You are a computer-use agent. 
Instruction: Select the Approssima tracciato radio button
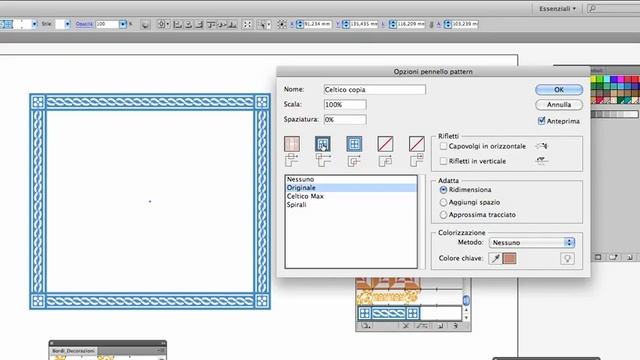(x=443, y=215)
